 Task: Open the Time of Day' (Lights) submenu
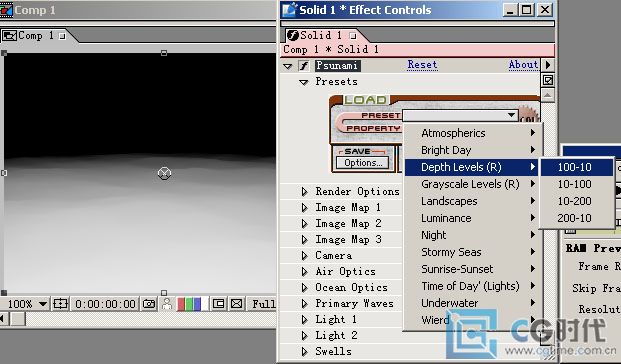(x=471, y=286)
